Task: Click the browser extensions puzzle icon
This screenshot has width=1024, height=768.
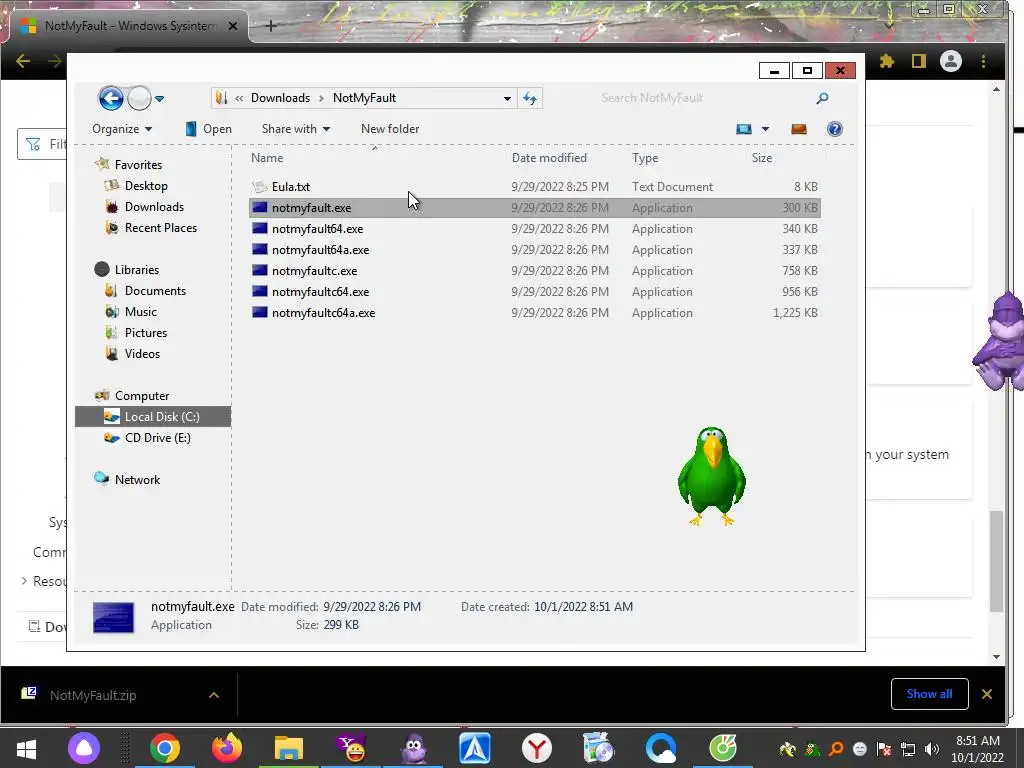Action: tap(886, 61)
